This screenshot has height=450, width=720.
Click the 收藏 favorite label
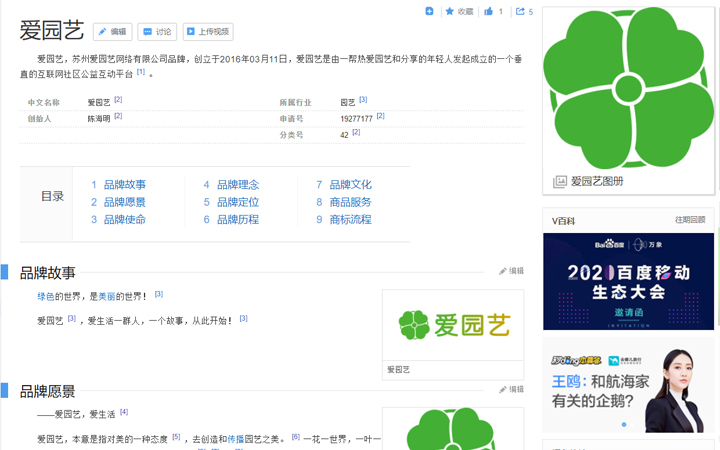(x=465, y=11)
